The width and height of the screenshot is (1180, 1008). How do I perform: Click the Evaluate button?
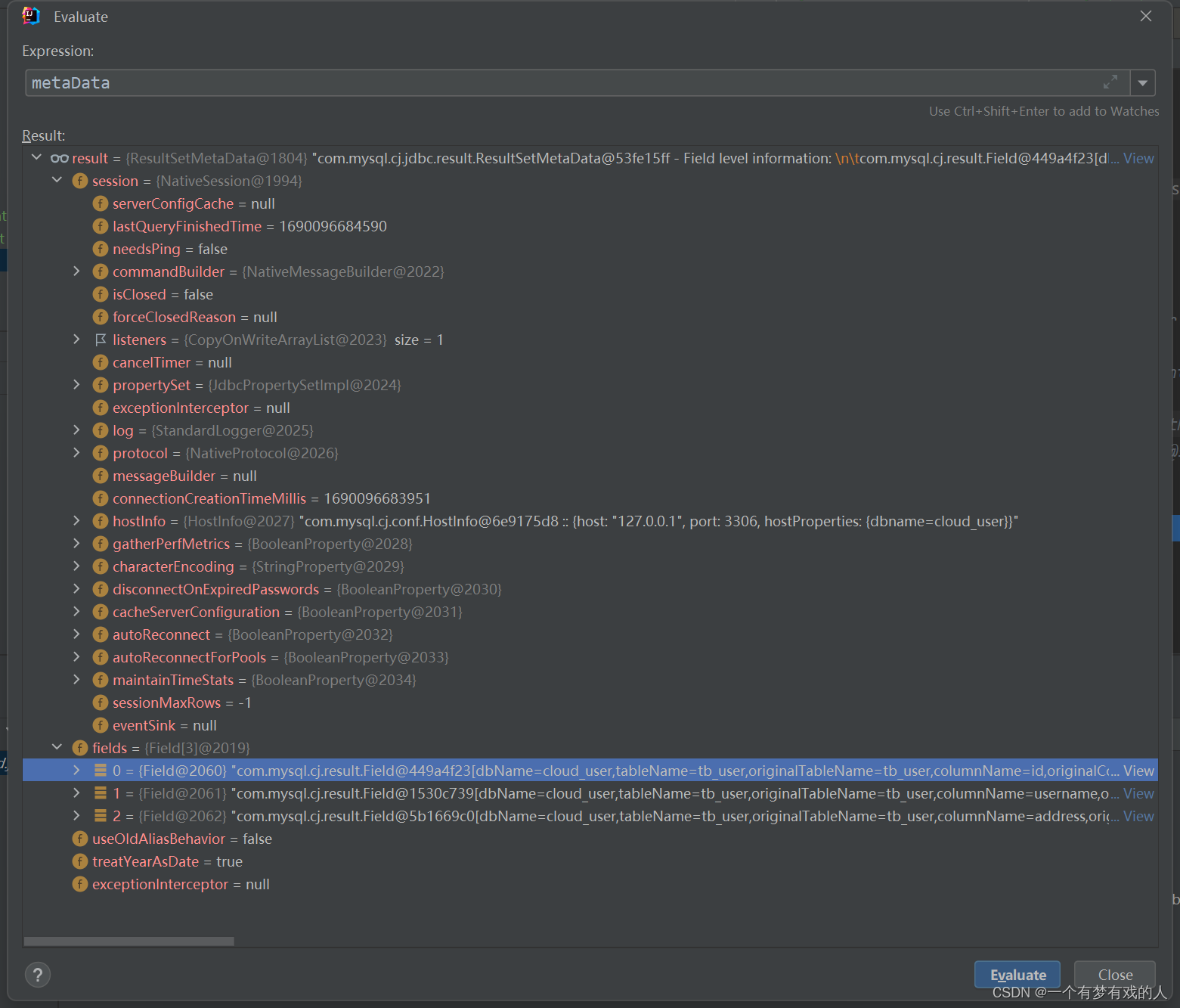point(1017,974)
